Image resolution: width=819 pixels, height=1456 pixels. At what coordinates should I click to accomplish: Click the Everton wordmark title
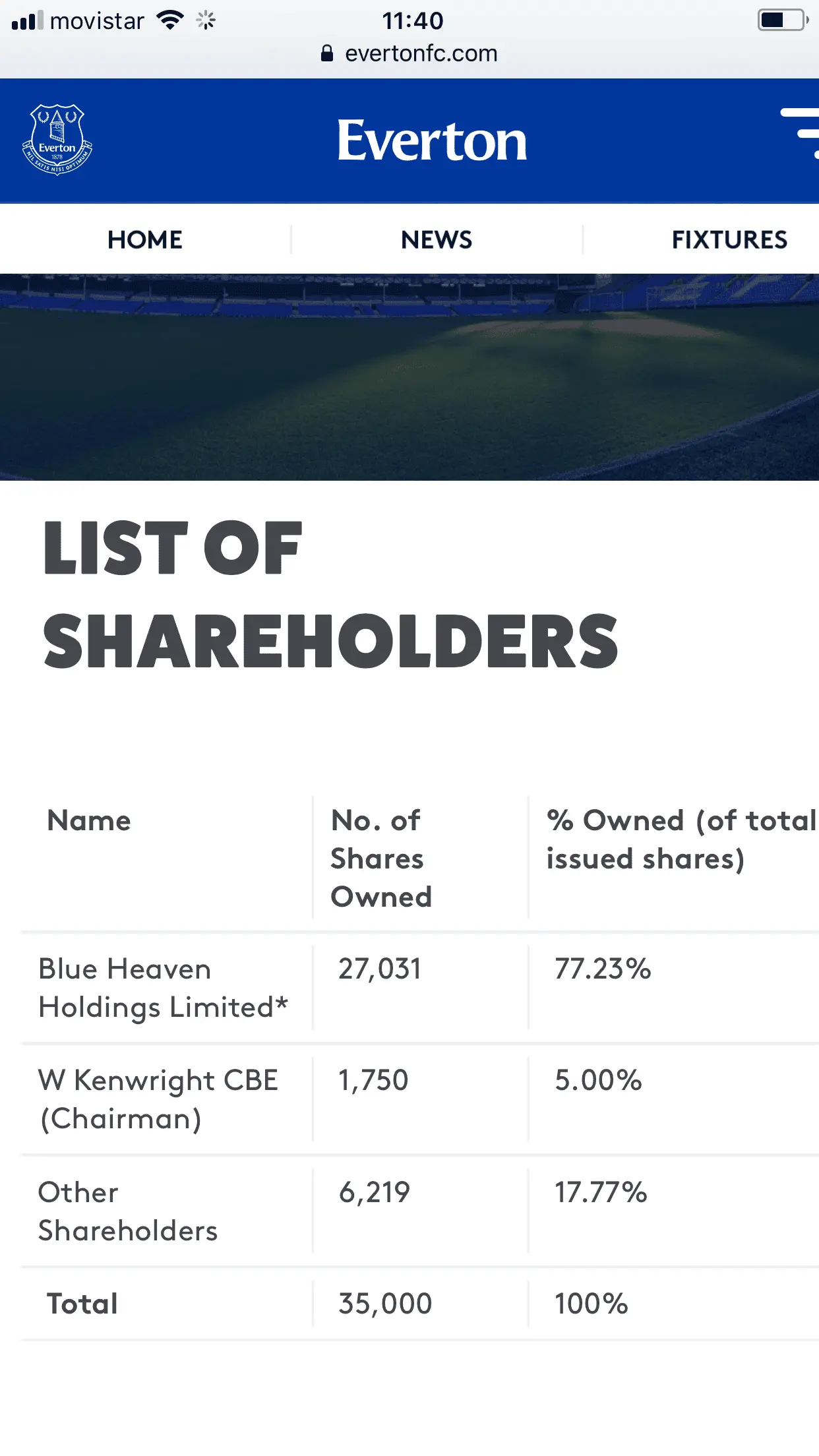[x=432, y=140]
